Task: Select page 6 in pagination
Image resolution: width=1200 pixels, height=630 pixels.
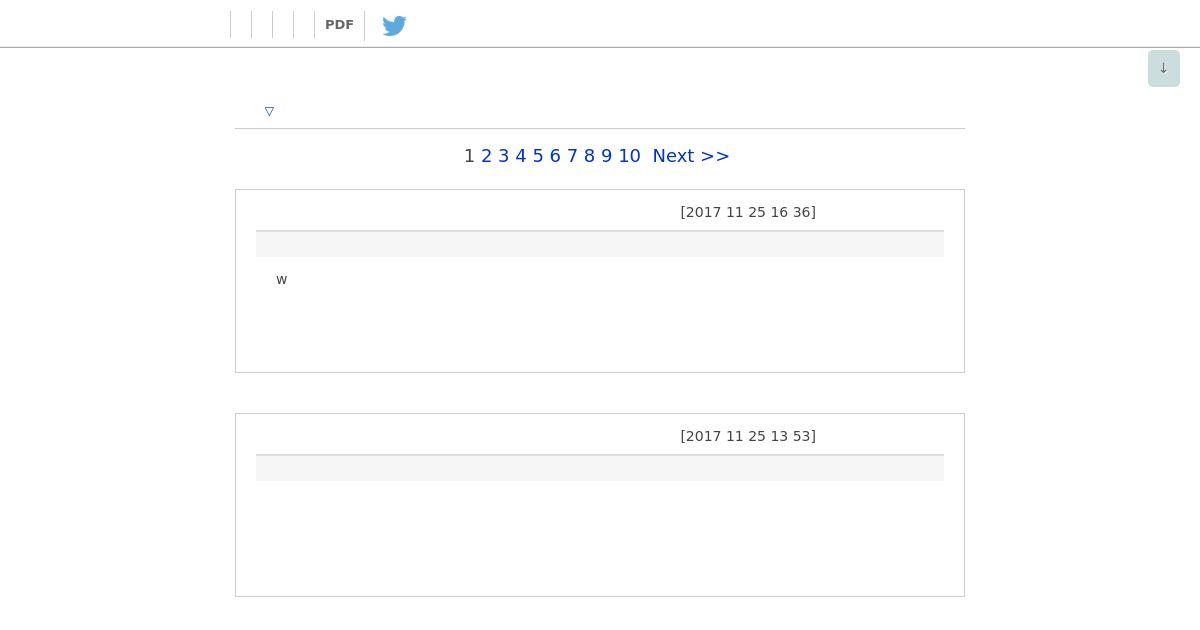Action: click(554, 156)
